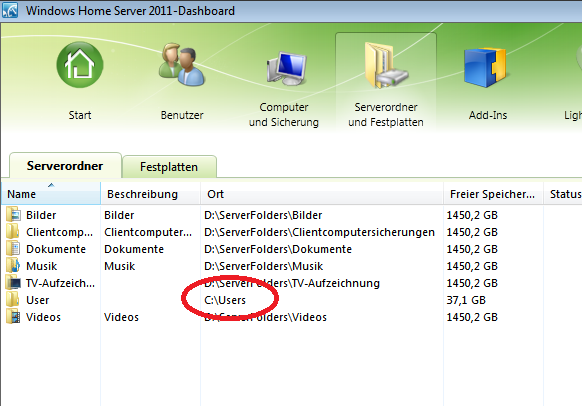Click 1450,2 GB in the Musik row
Viewport: 582px width, 406px height.
(x=472, y=266)
